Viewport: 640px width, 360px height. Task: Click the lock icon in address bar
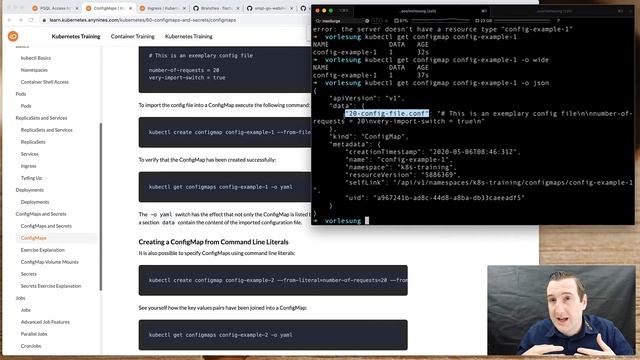pos(44,20)
